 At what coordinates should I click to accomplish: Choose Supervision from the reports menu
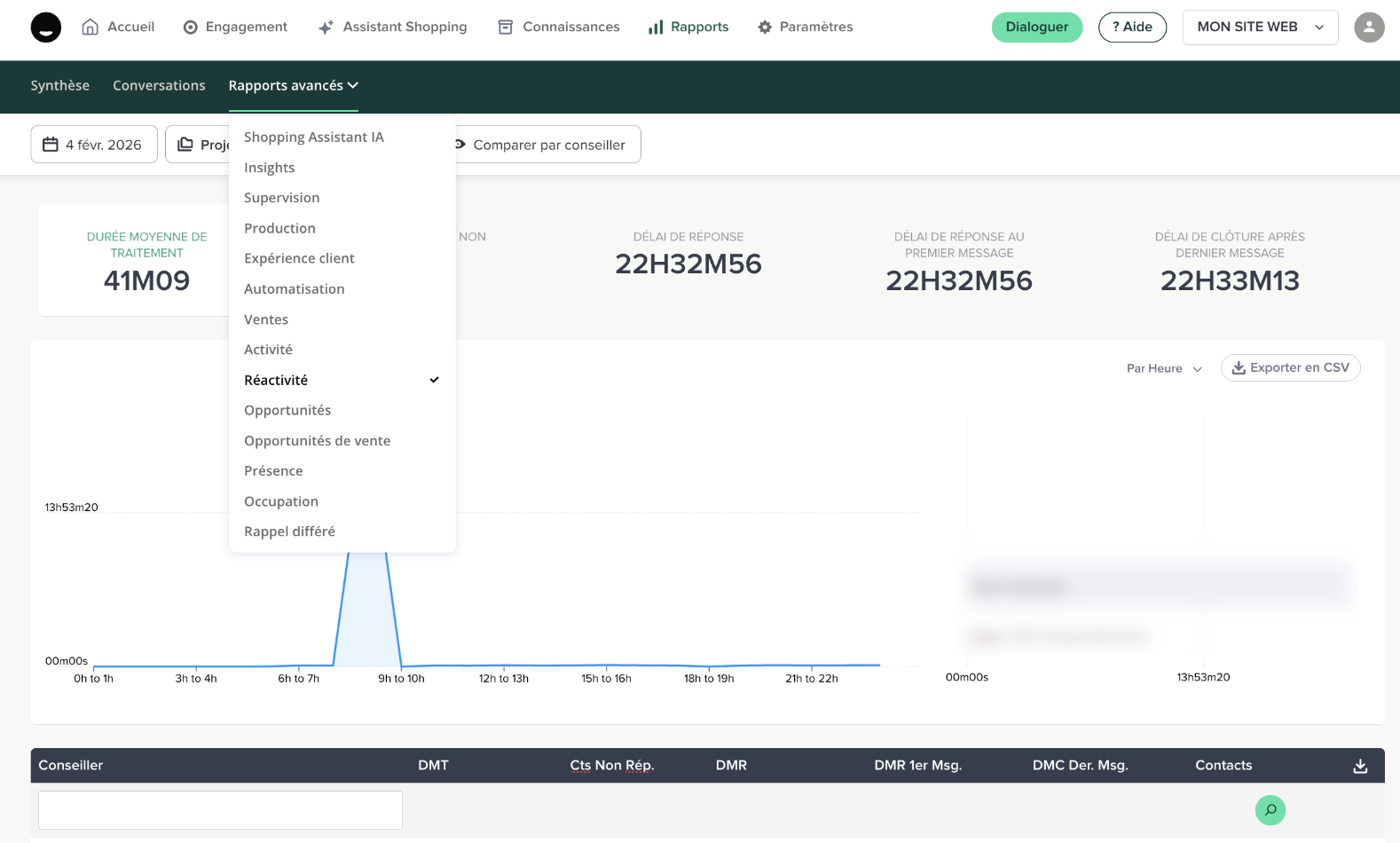tap(281, 198)
